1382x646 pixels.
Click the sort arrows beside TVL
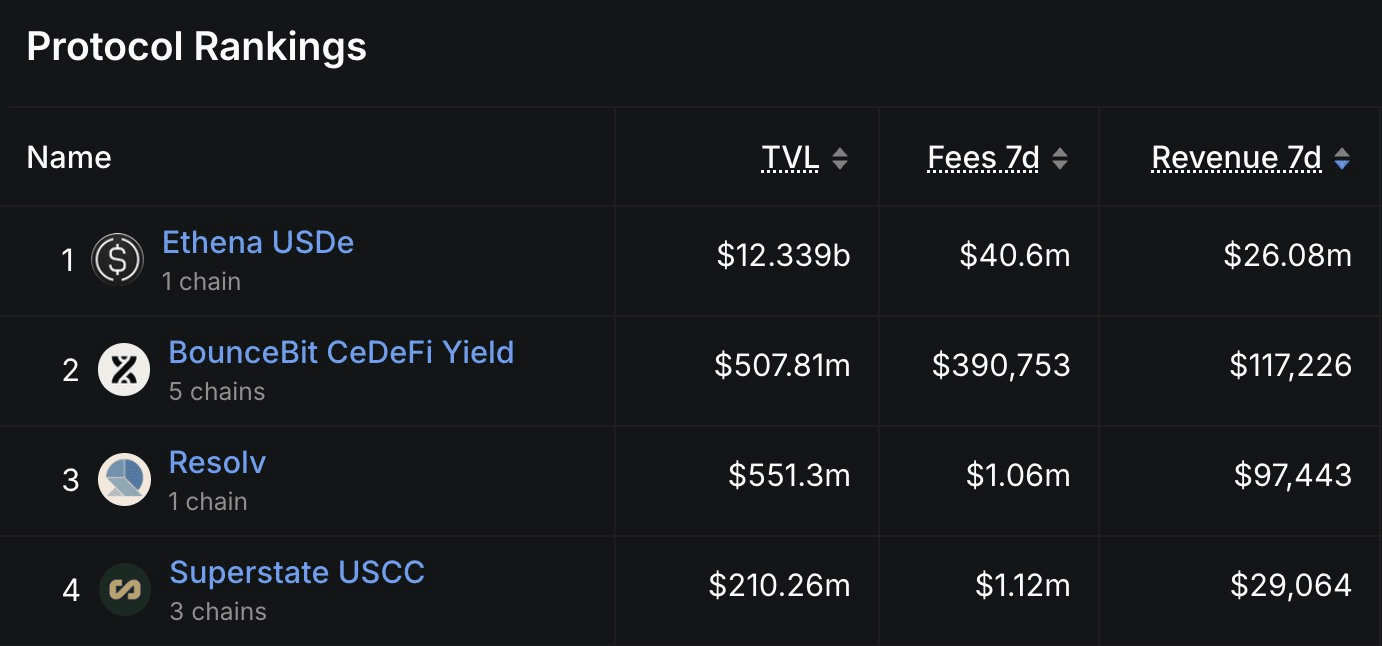tap(840, 158)
